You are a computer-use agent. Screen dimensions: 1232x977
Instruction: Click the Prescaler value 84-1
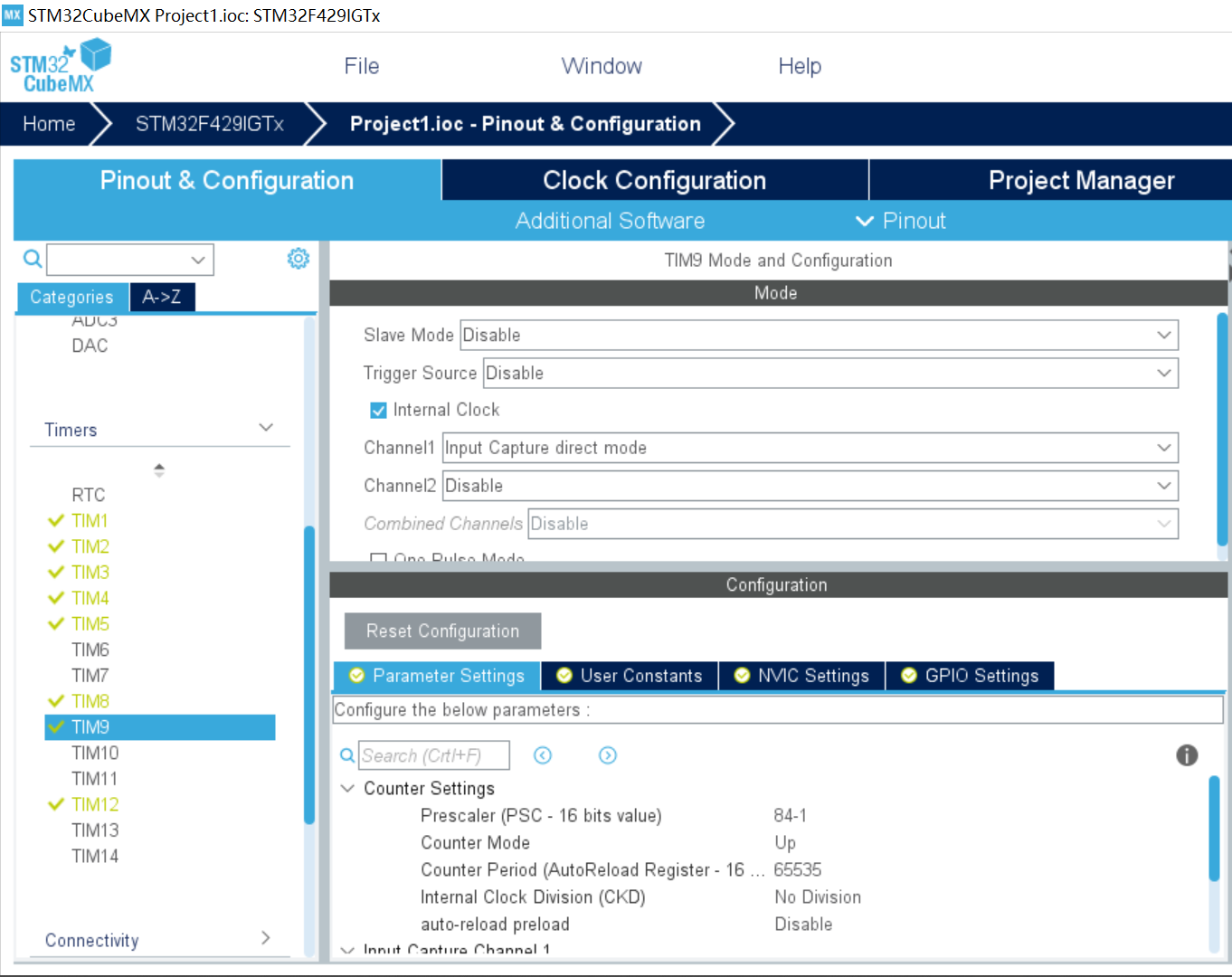pos(791,815)
